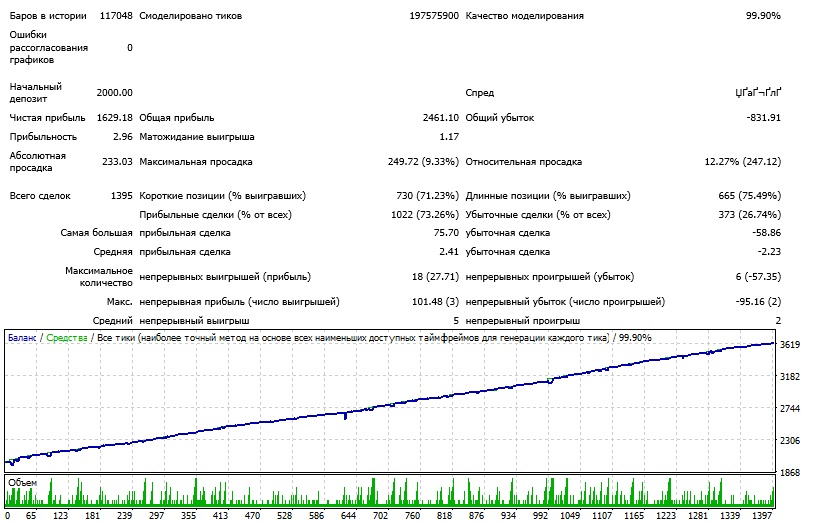Click largest loss trade value -58.86

(766, 233)
